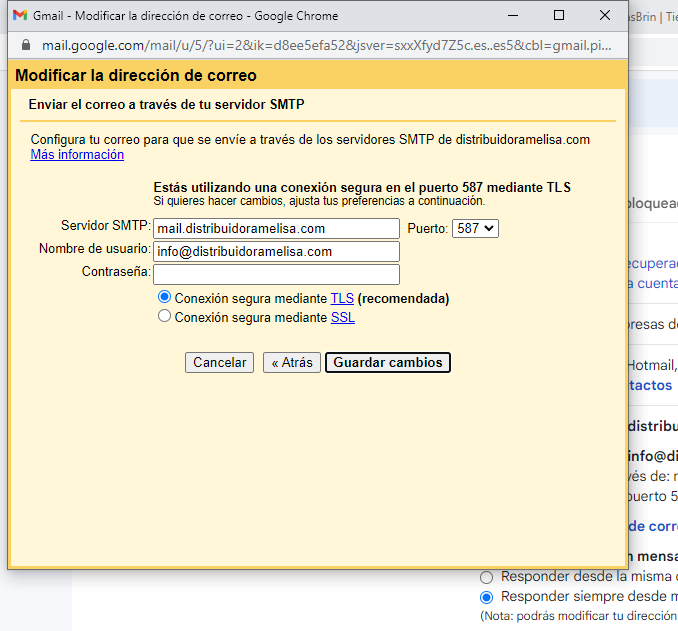Focus the empty Contraseña field
The width and height of the screenshot is (678, 631).
[x=276, y=274]
